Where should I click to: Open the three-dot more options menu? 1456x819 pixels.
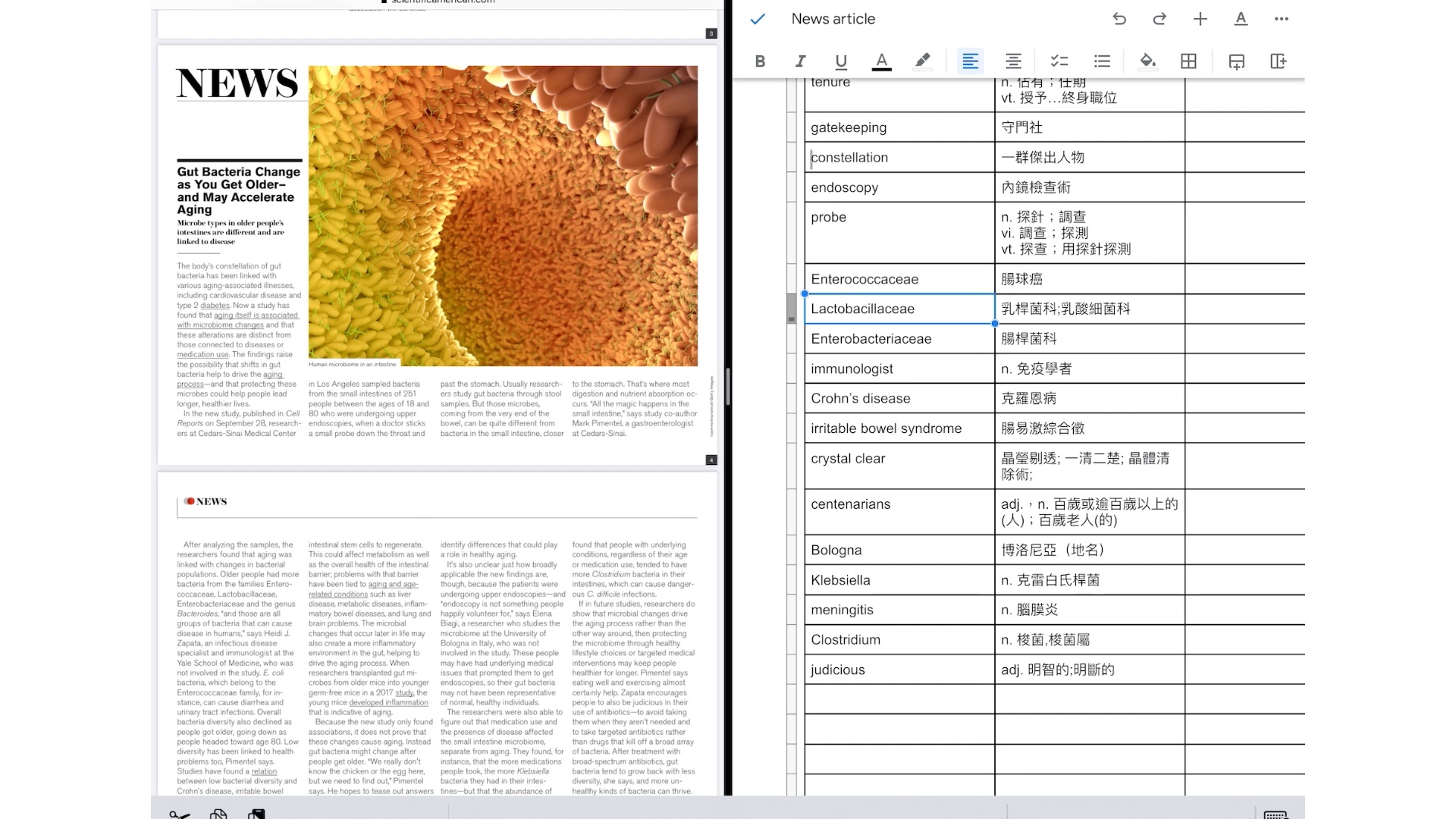click(1282, 19)
